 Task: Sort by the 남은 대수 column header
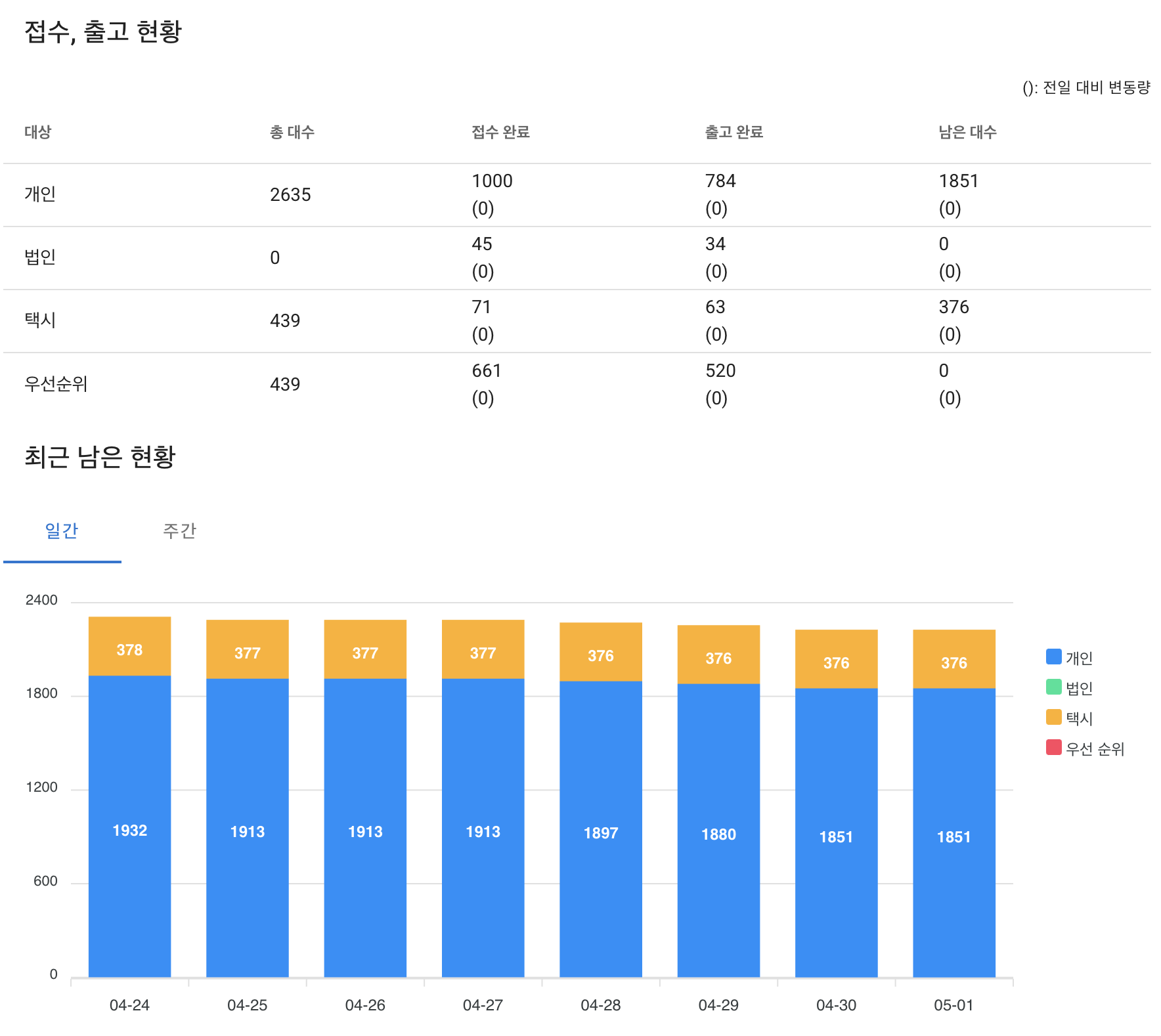[x=967, y=132]
